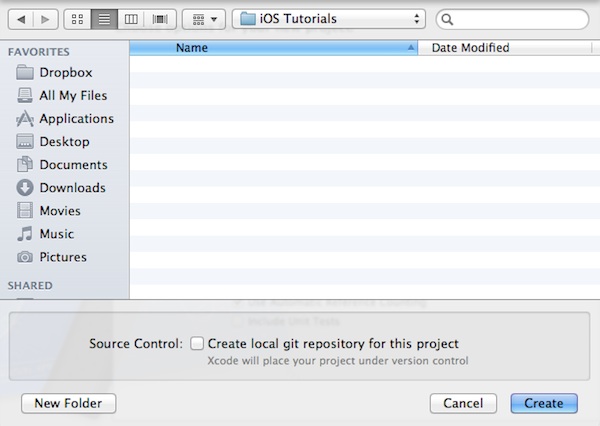Click the New Folder button
Image resolution: width=600 pixels, height=426 pixels.
pyautogui.click(x=68, y=403)
